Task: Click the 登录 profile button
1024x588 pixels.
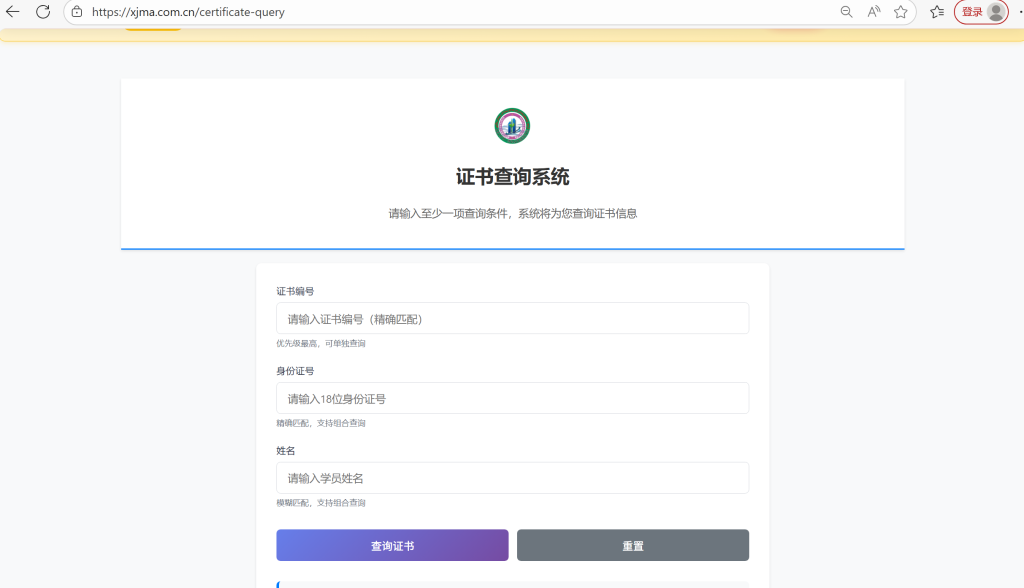Action: tap(981, 12)
